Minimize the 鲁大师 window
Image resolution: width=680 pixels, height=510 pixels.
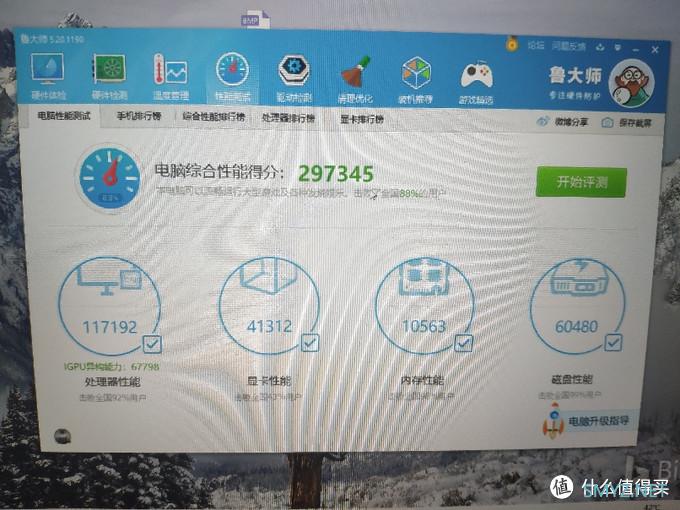(636, 50)
